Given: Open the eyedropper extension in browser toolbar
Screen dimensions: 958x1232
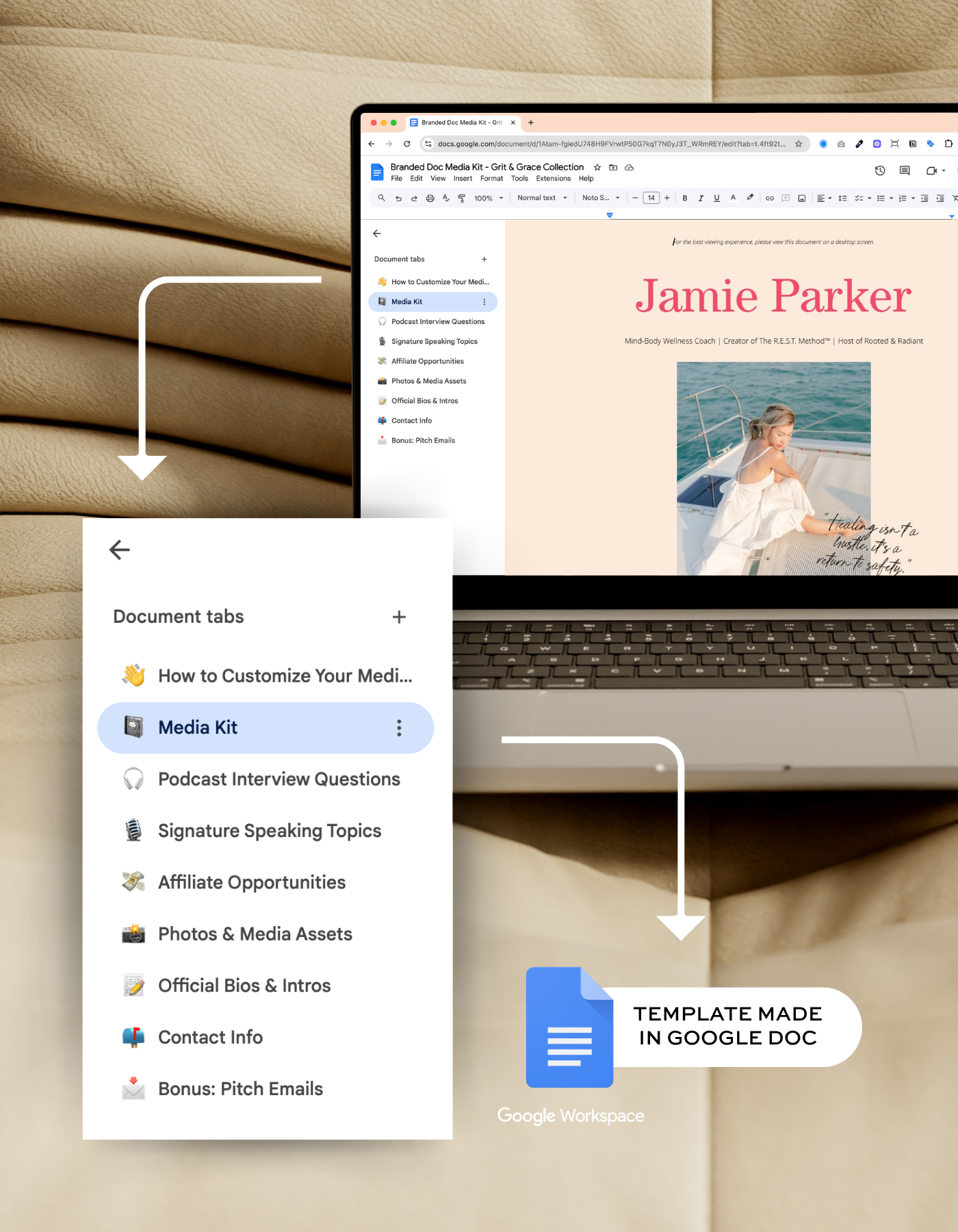Looking at the screenshot, I should pyautogui.click(x=859, y=144).
